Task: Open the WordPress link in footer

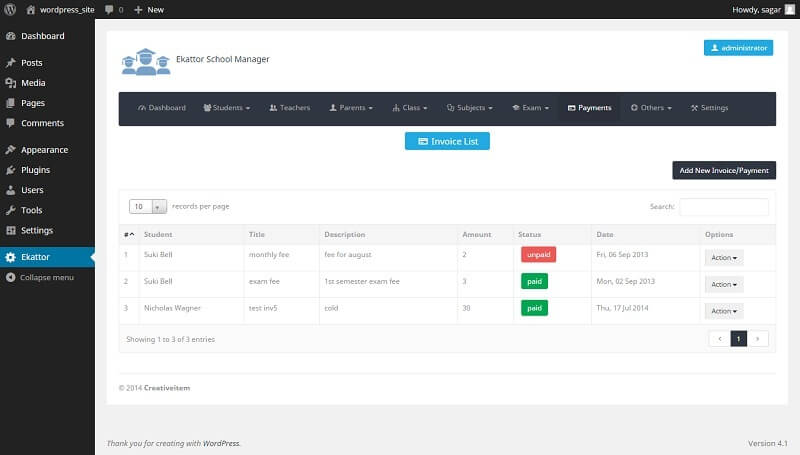Action: [x=221, y=443]
